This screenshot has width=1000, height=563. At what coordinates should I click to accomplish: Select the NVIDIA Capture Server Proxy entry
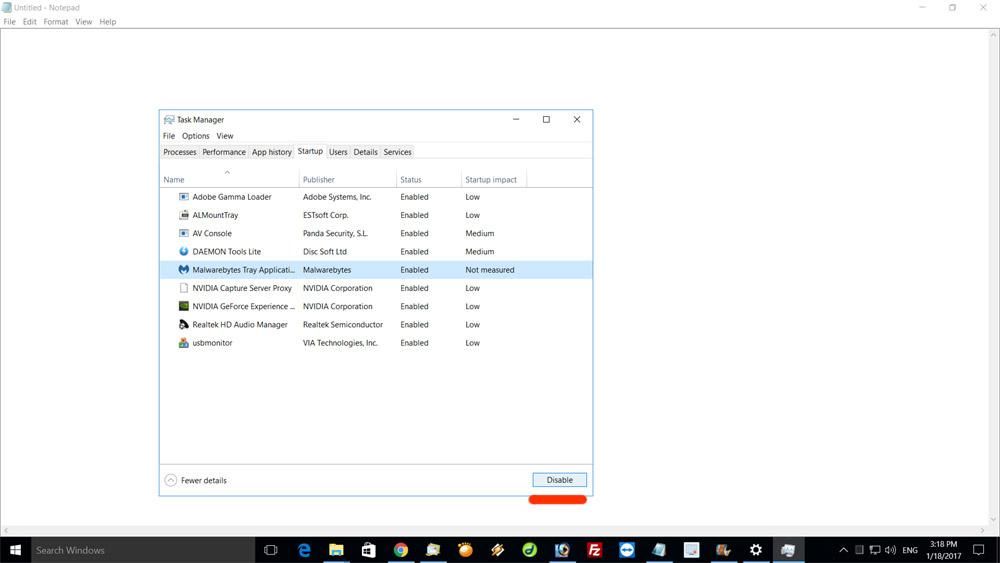[376, 288]
